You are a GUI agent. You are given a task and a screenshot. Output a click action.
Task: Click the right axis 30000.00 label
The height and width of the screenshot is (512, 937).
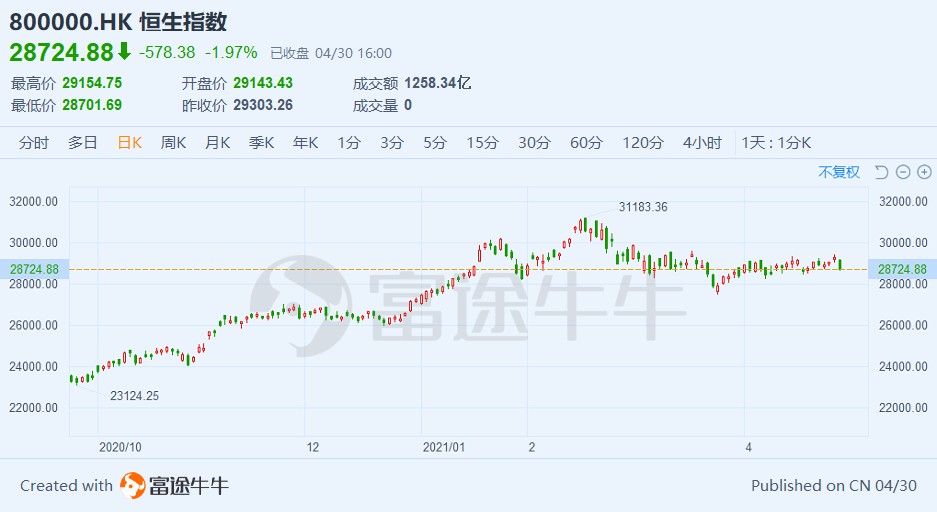(x=903, y=243)
